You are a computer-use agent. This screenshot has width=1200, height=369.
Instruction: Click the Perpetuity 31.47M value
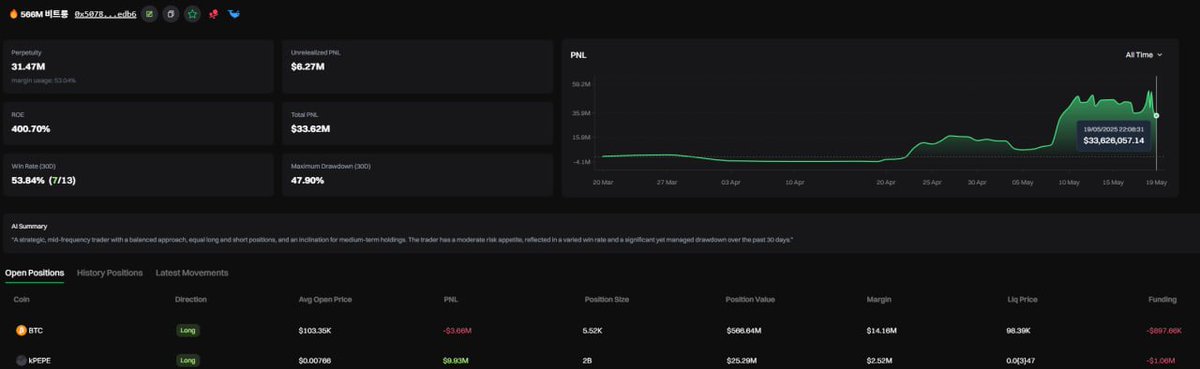tap(27, 66)
